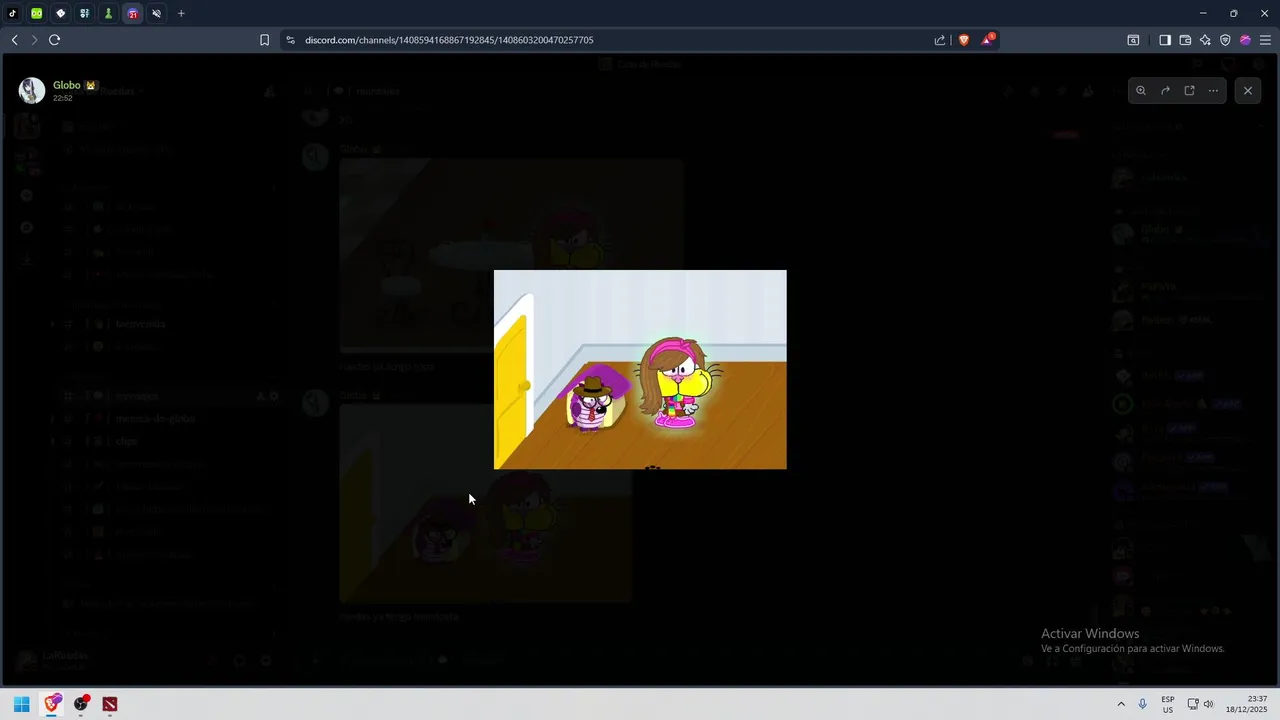Open the three-dots more options menu

click(x=1213, y=90)
